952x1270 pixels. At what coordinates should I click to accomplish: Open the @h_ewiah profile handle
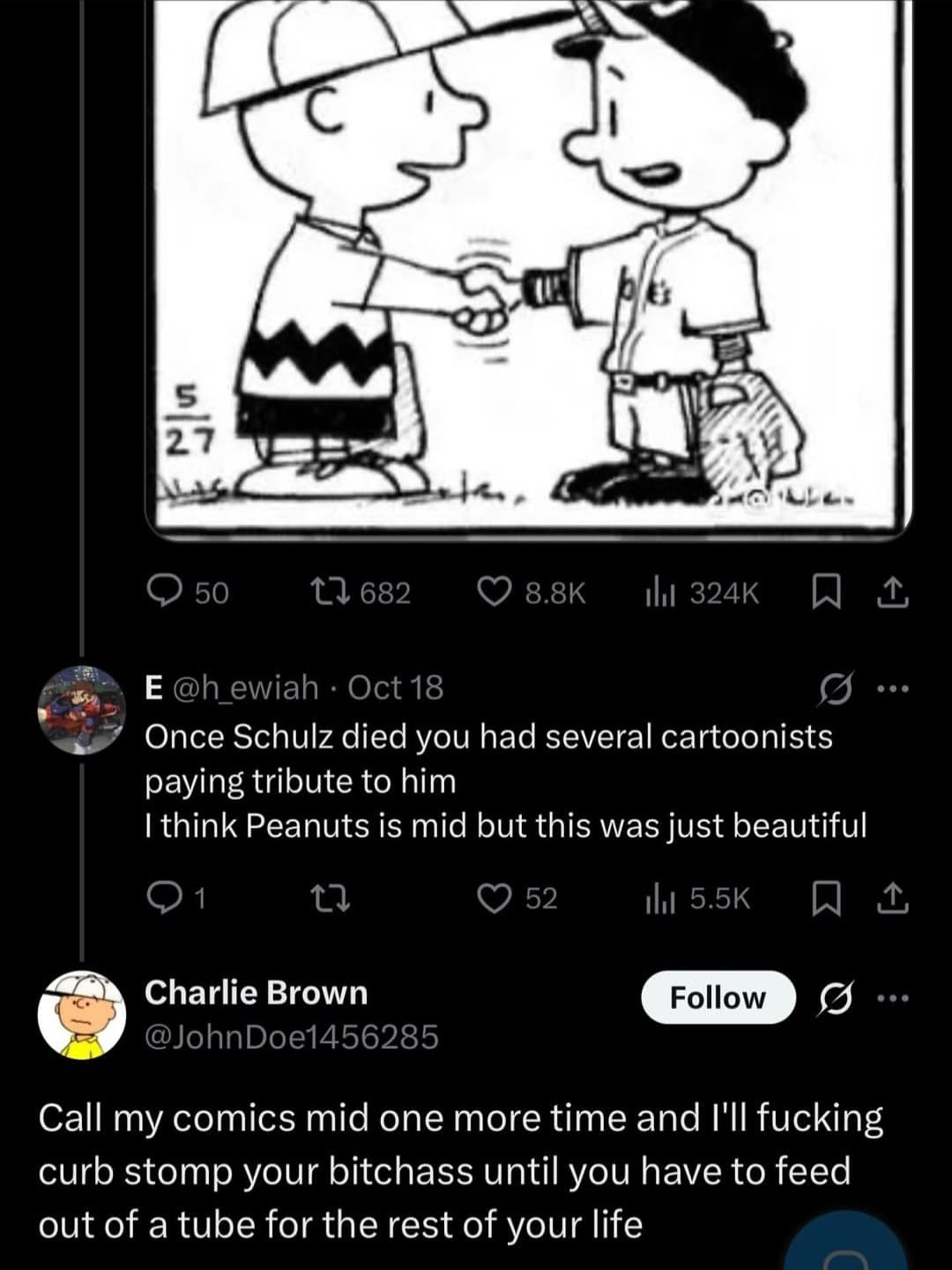[247, 687]
